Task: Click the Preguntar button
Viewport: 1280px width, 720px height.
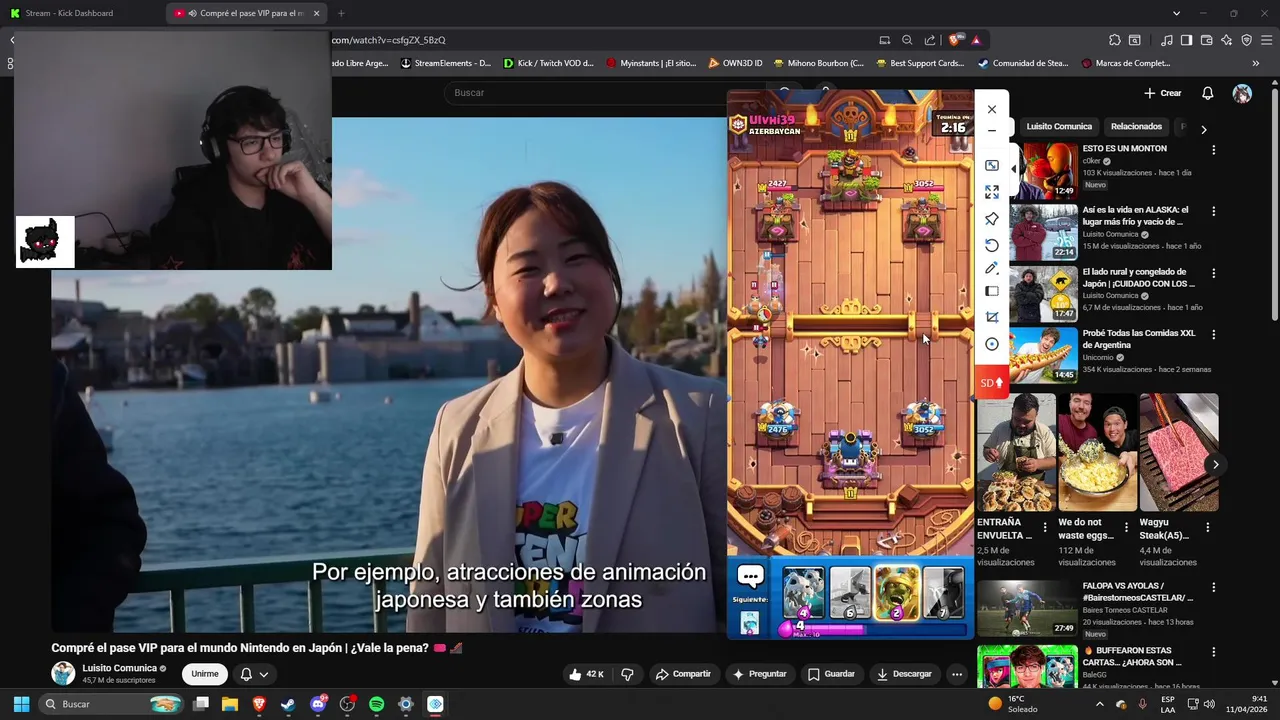Action: coord(759,674)
